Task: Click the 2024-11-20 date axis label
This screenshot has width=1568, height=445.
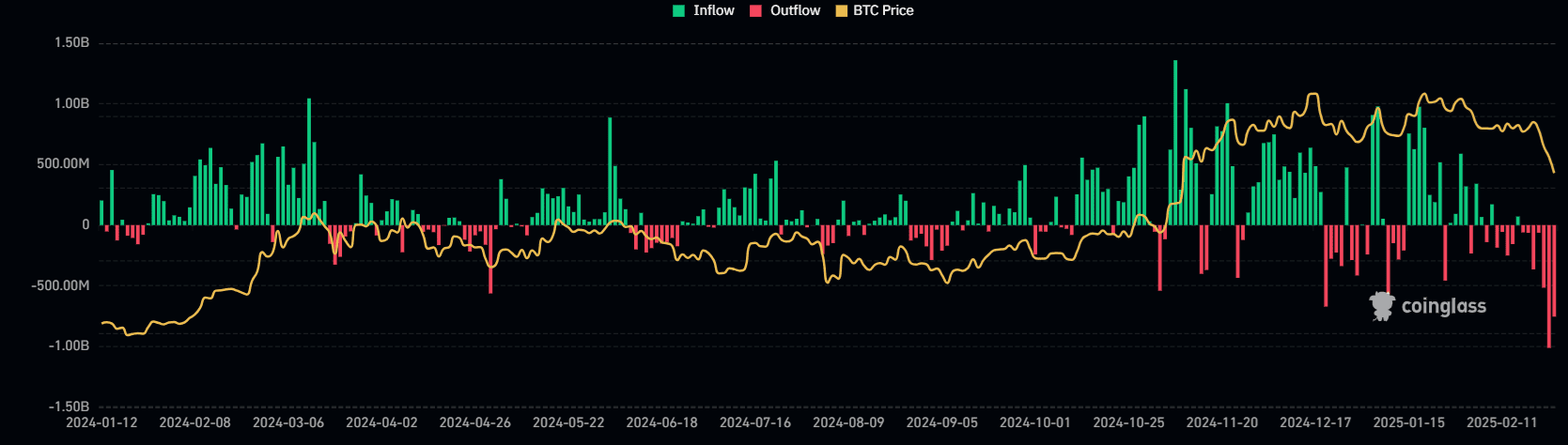Action: coord(1221,422)
